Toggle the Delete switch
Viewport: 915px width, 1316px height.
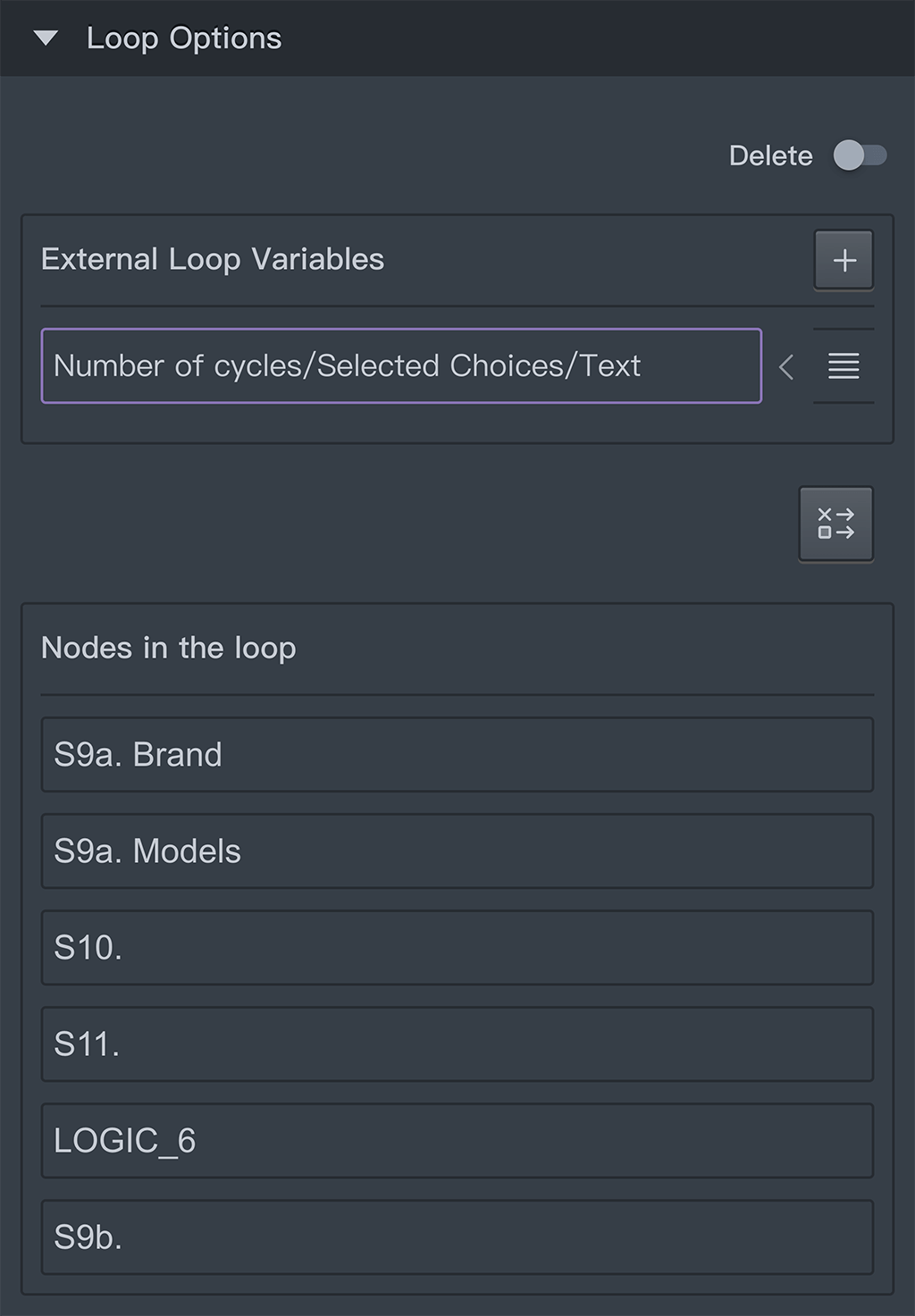click(860, 156)
